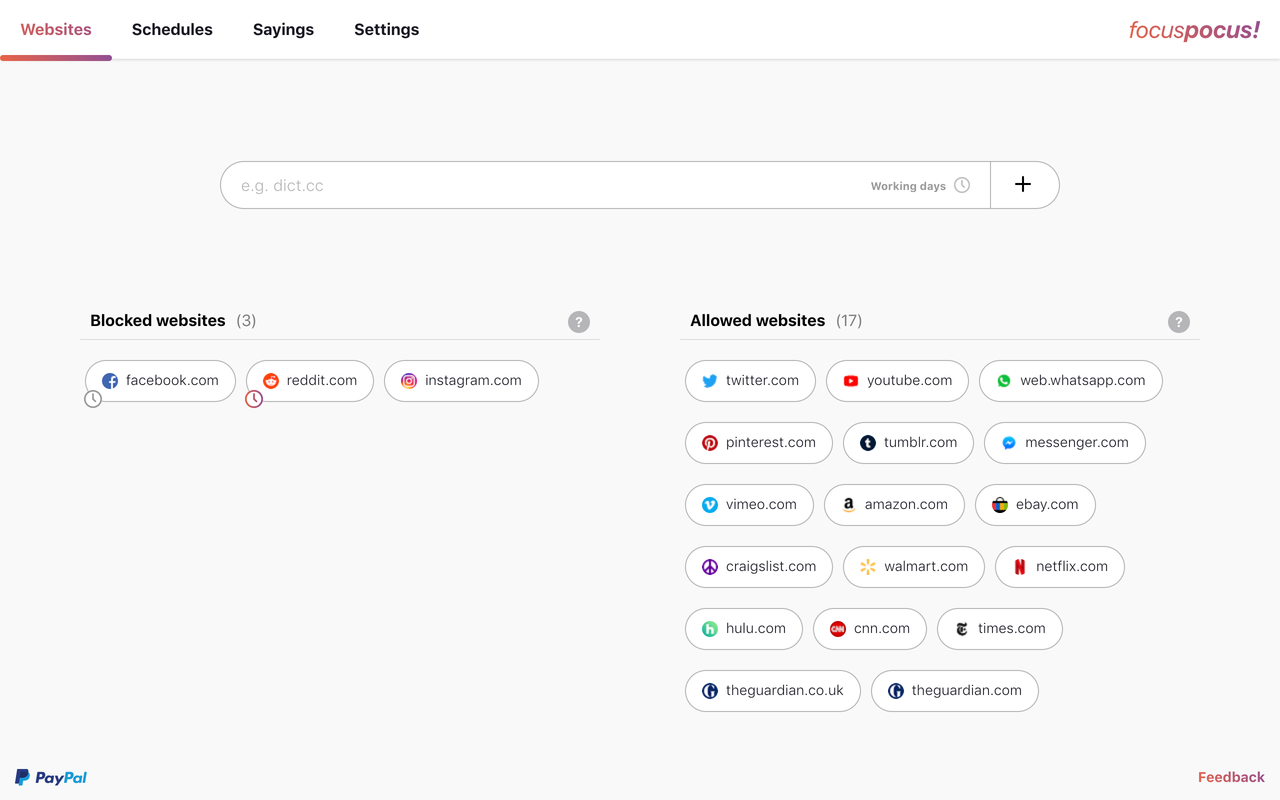Click the theguardian.co.uk chip
Screen dimensions: 1280x800
coord(772,691)
